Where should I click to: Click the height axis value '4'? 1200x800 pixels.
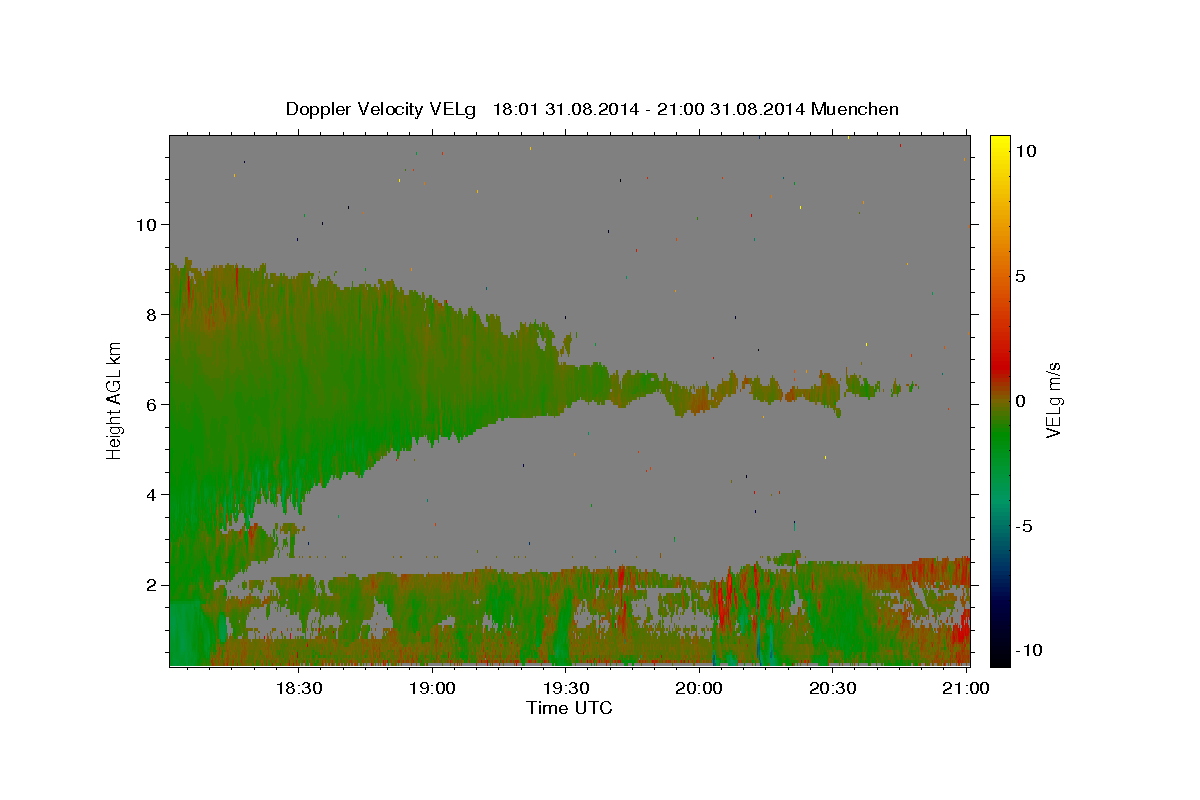point(153,494)
